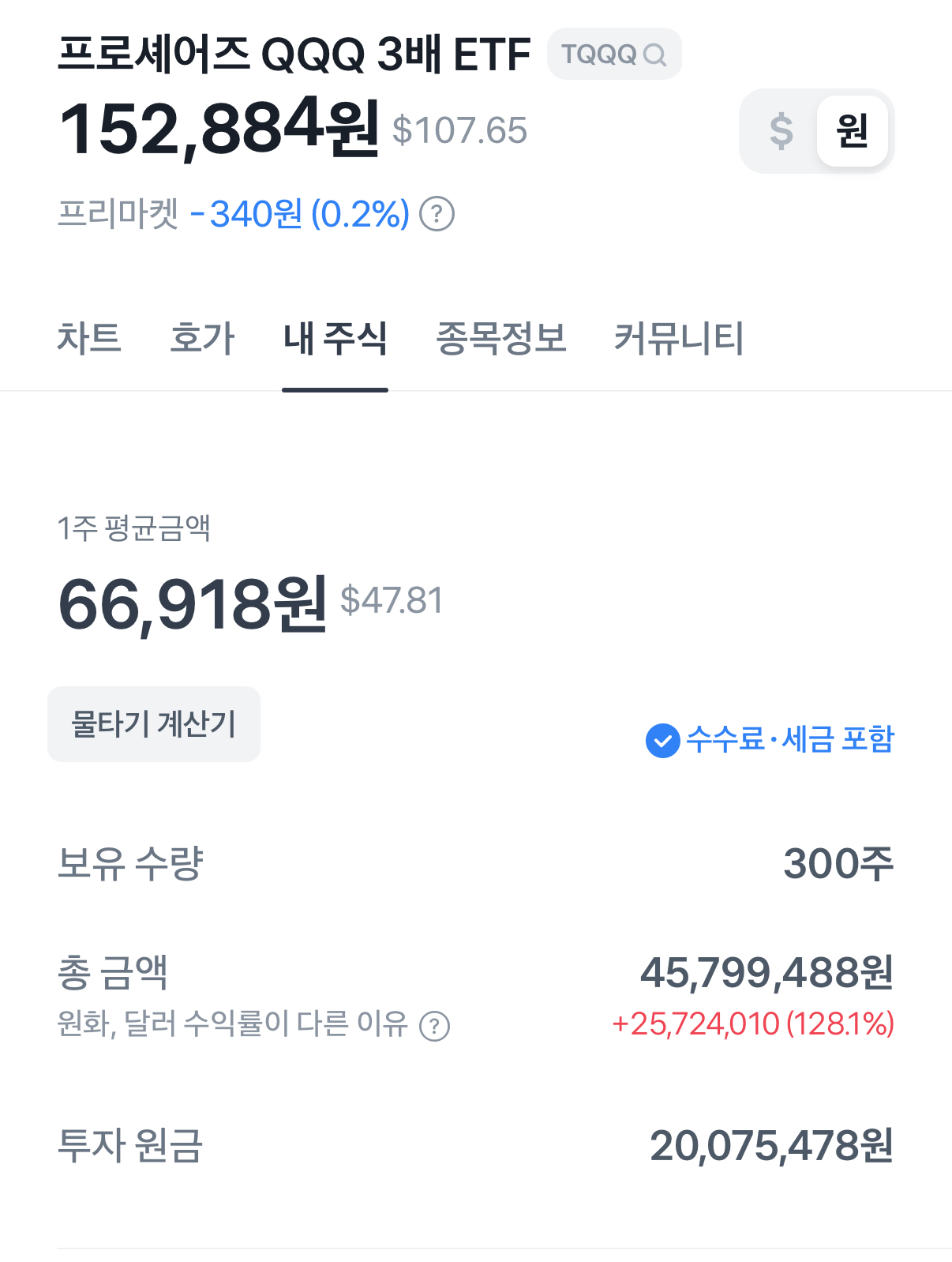Tap the 66,918원 average price value

[192, 604]
